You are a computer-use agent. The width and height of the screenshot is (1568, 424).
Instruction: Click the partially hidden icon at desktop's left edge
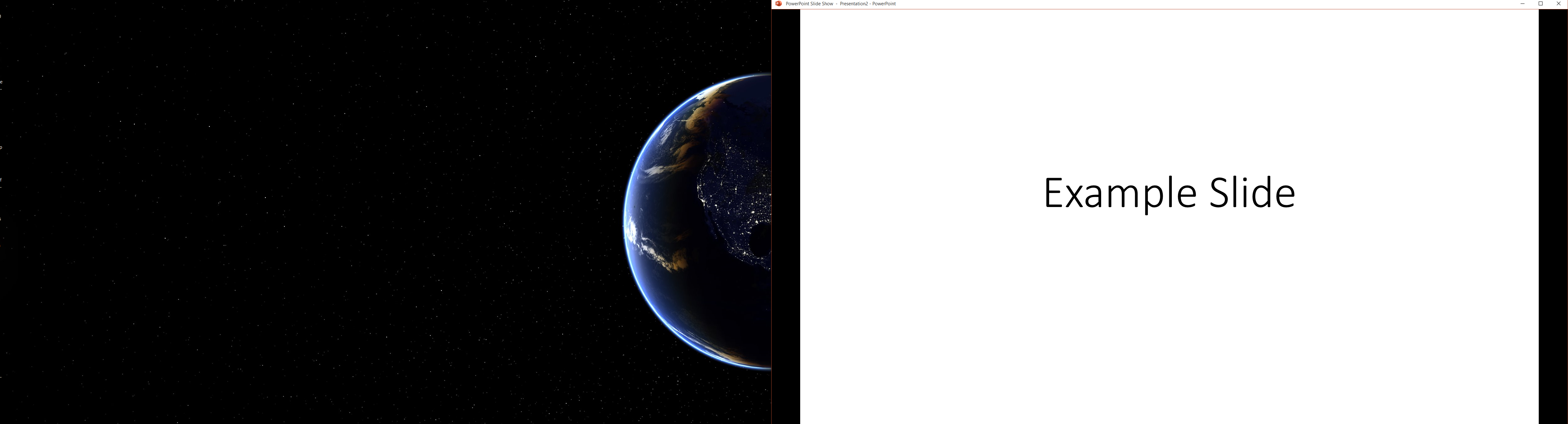[x=1, y=82]
